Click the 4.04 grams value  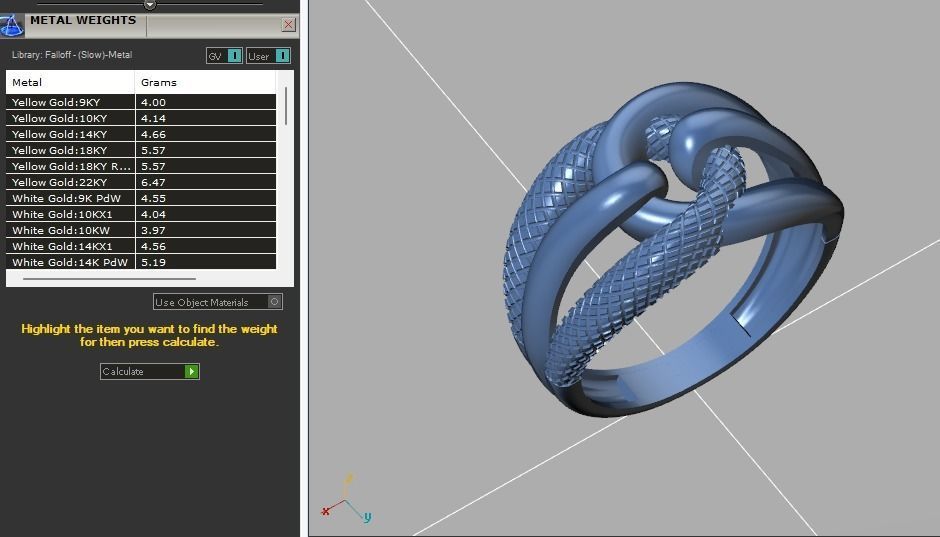pos(153,215)
